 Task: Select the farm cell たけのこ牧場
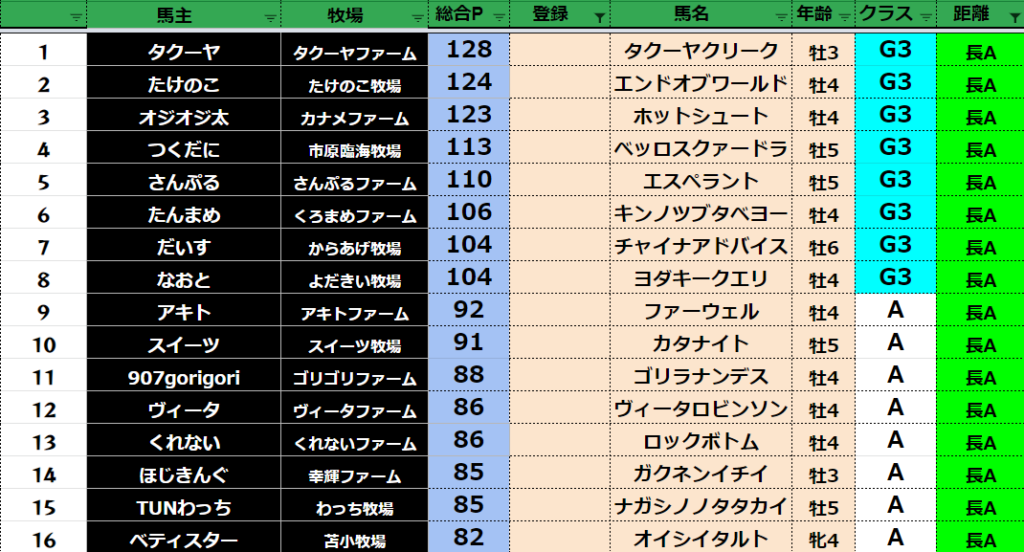coord(354,85)
